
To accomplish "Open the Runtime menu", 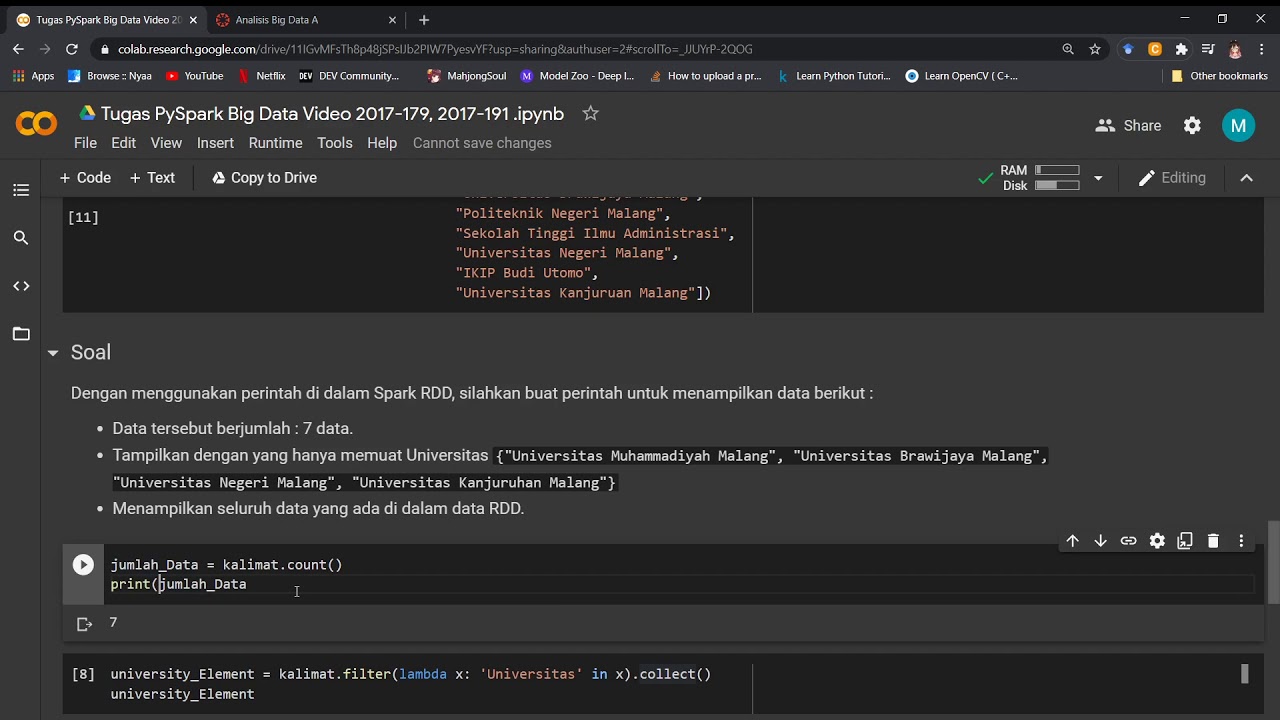I will tap(275, 143).
